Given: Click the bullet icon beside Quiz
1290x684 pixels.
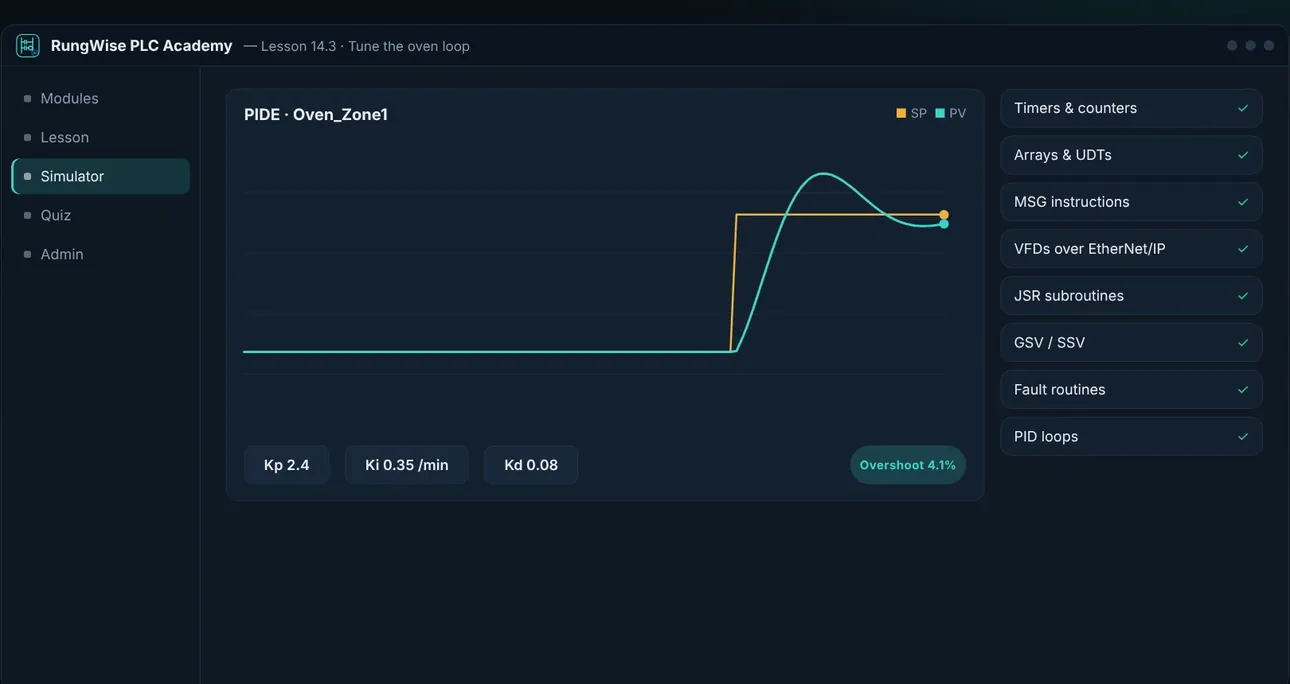Looking at the screenshot, I should coord(27,215).
